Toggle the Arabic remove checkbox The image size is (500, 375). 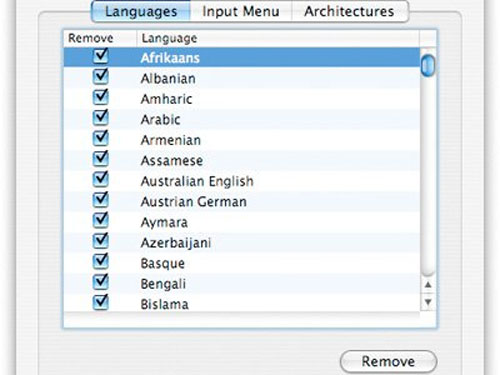(100, 117)
